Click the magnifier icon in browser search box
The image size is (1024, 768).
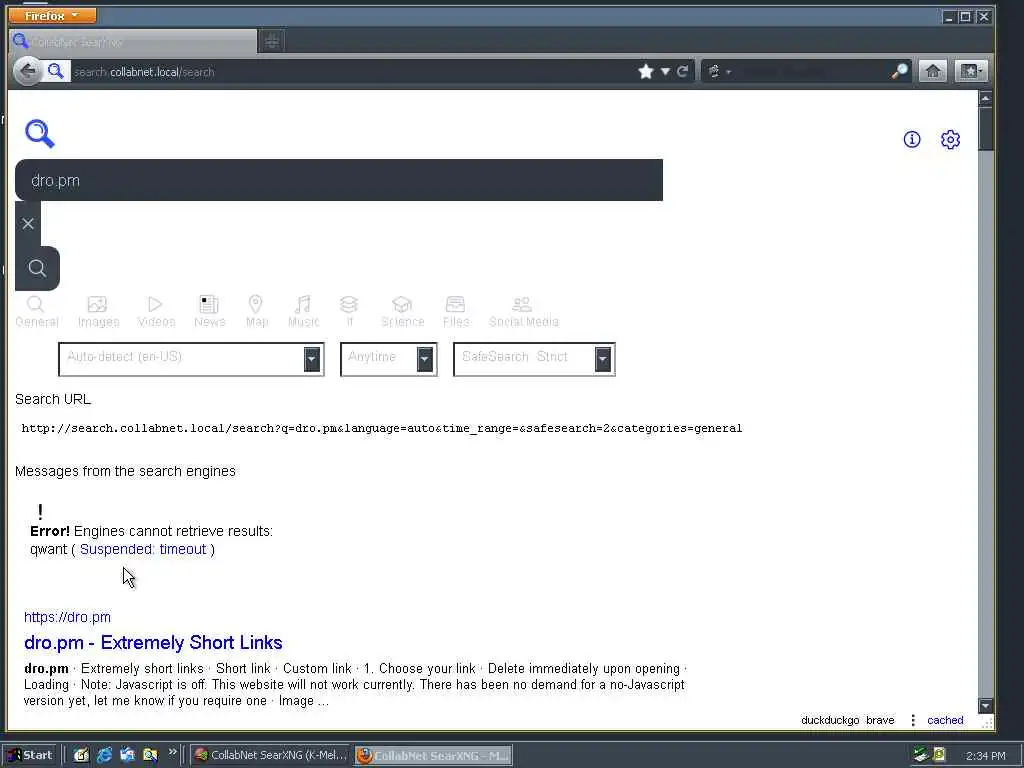pyautogui.click(x=899, y=71)
